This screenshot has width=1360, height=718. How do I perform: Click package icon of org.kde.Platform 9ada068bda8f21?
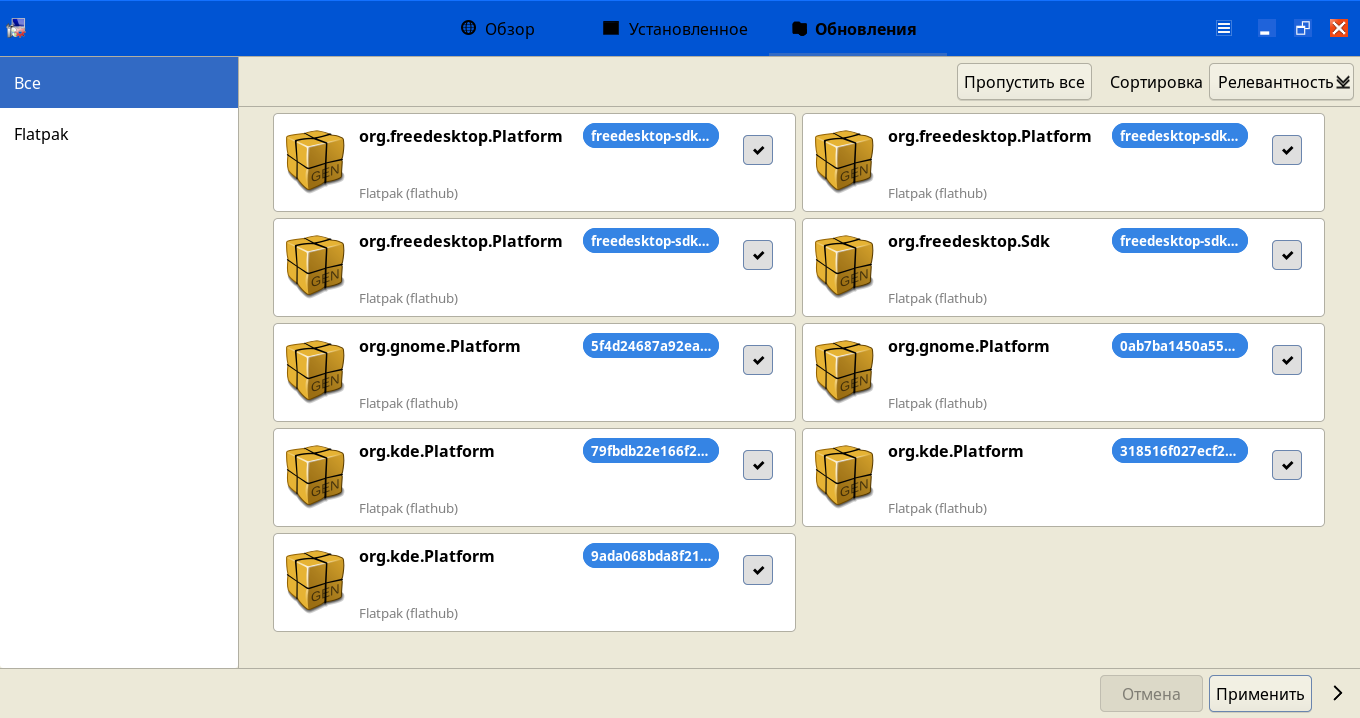point(315,580)
